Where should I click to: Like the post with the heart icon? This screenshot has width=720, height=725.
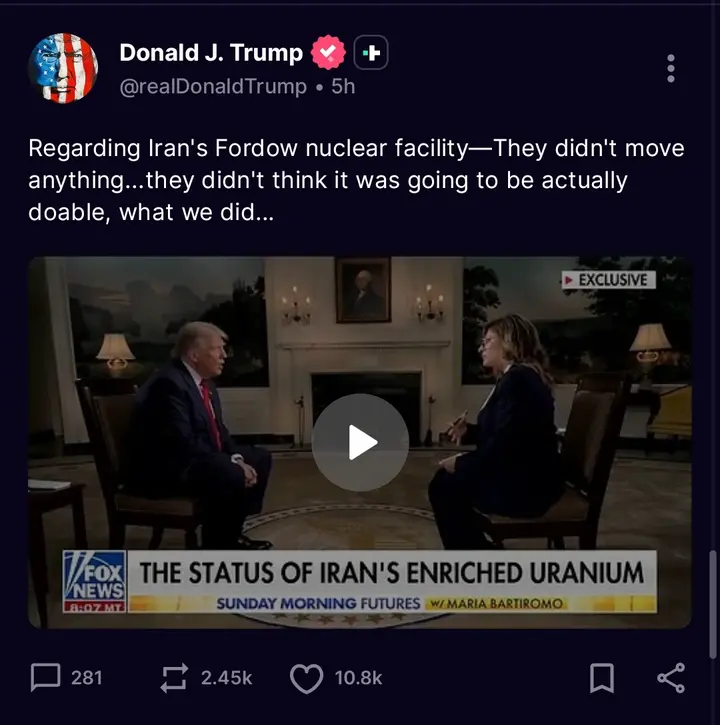[x=306, y=678]
